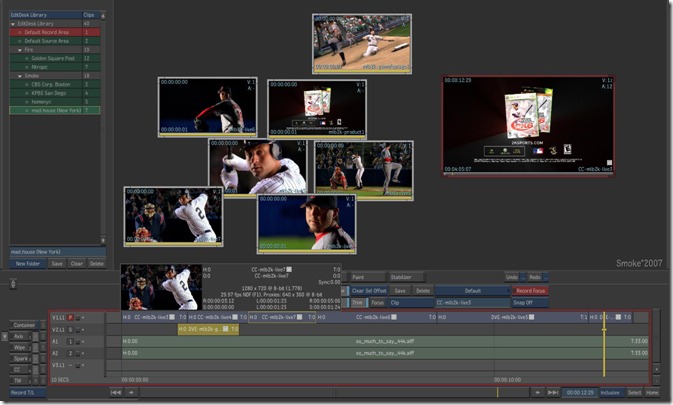The height and width of the screenshot is (405, 673).
Task: Click the library Save button
Action: pos(57,263)
